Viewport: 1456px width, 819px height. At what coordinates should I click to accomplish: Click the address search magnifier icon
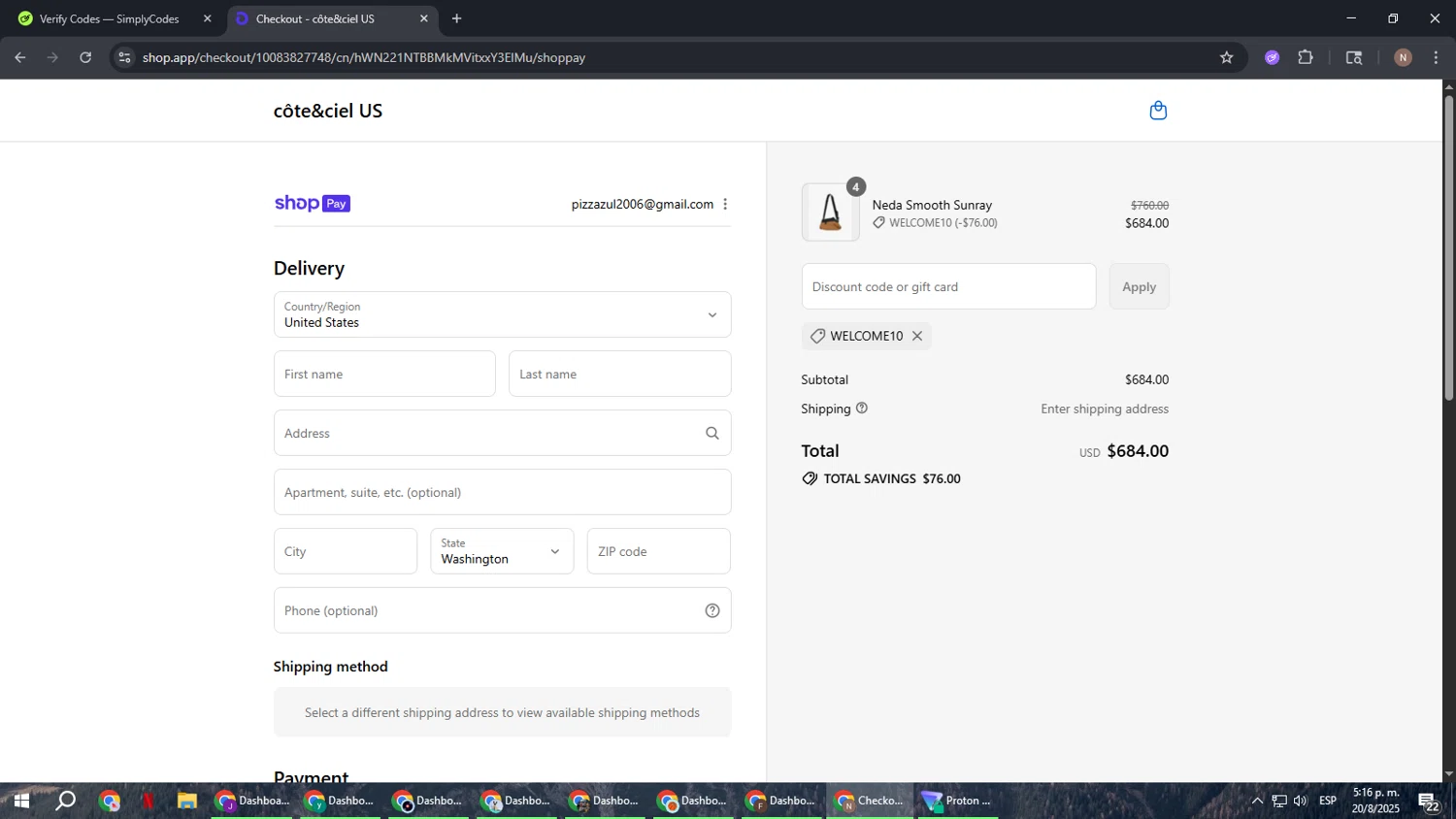click(712, 433)
